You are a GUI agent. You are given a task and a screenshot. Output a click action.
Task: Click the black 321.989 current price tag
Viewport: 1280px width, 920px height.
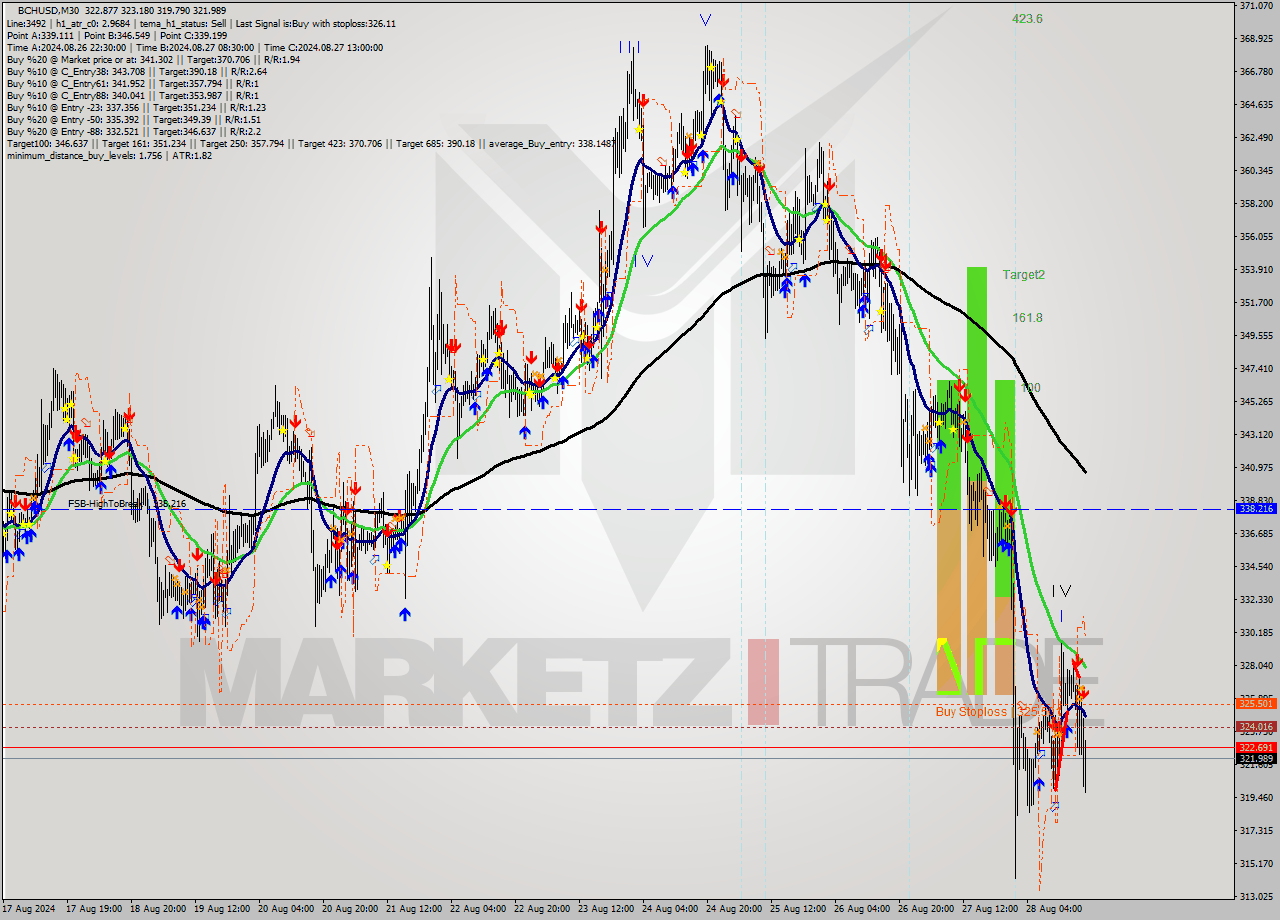pos(1257,759)
